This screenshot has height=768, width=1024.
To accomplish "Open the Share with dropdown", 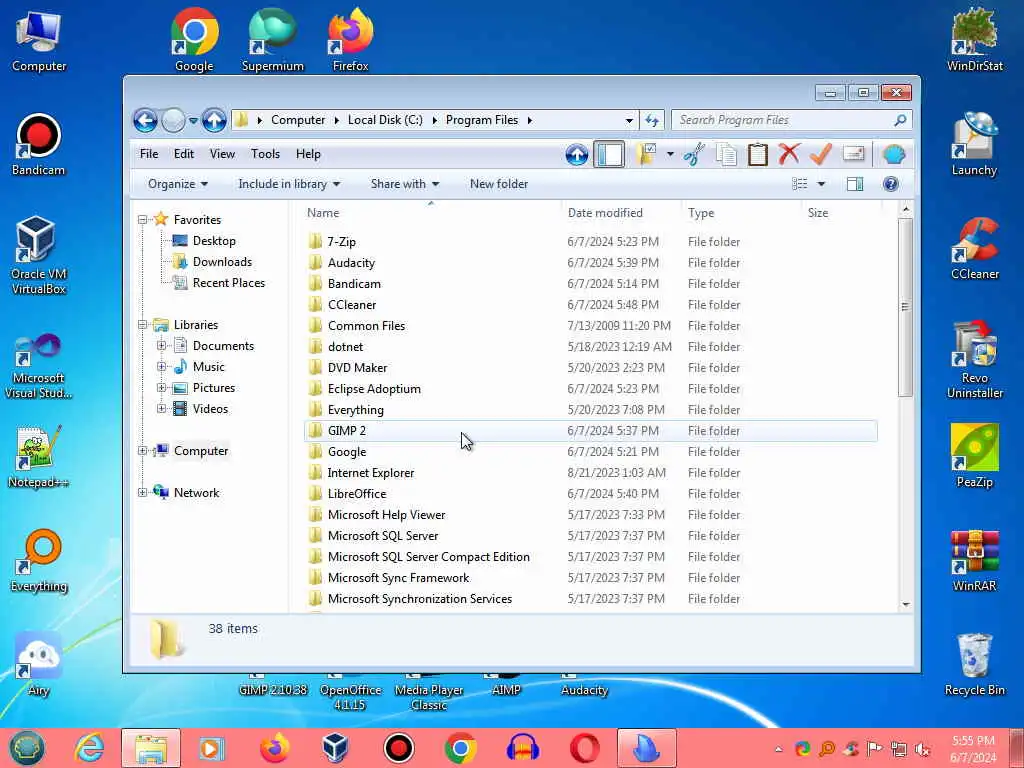I will coord(405,184).
